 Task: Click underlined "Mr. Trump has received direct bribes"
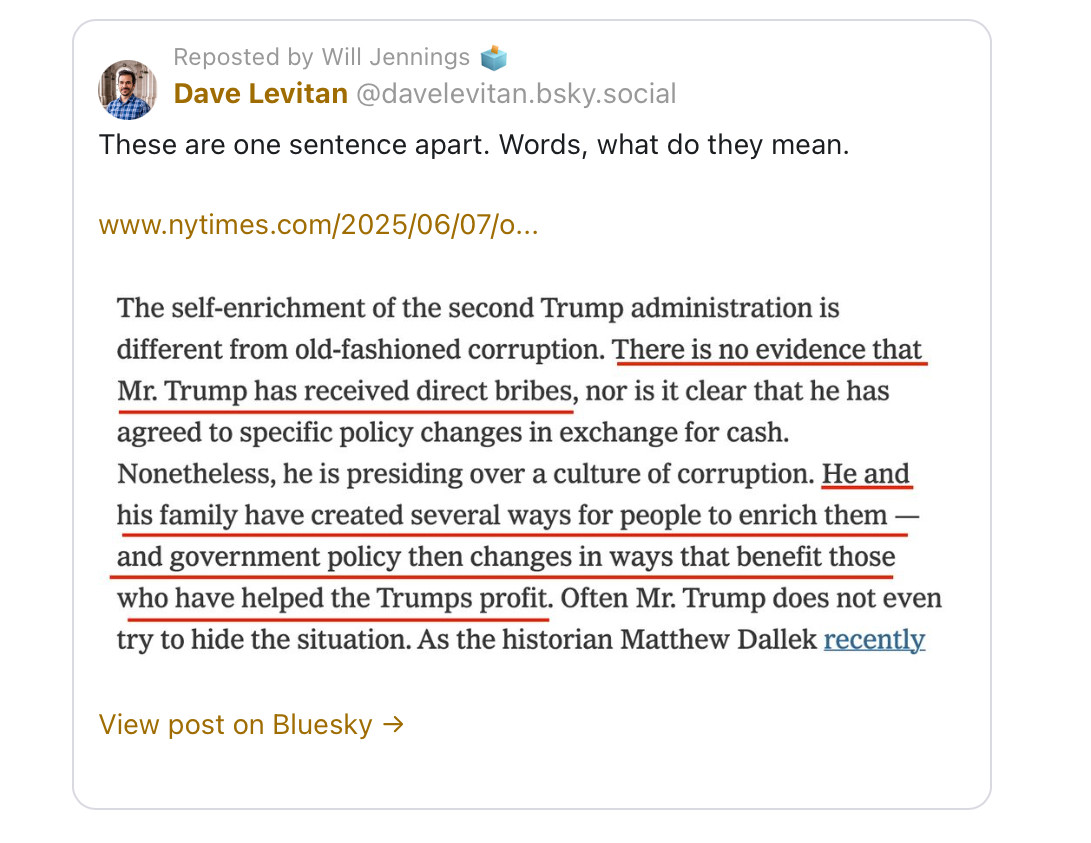(345, 391)
